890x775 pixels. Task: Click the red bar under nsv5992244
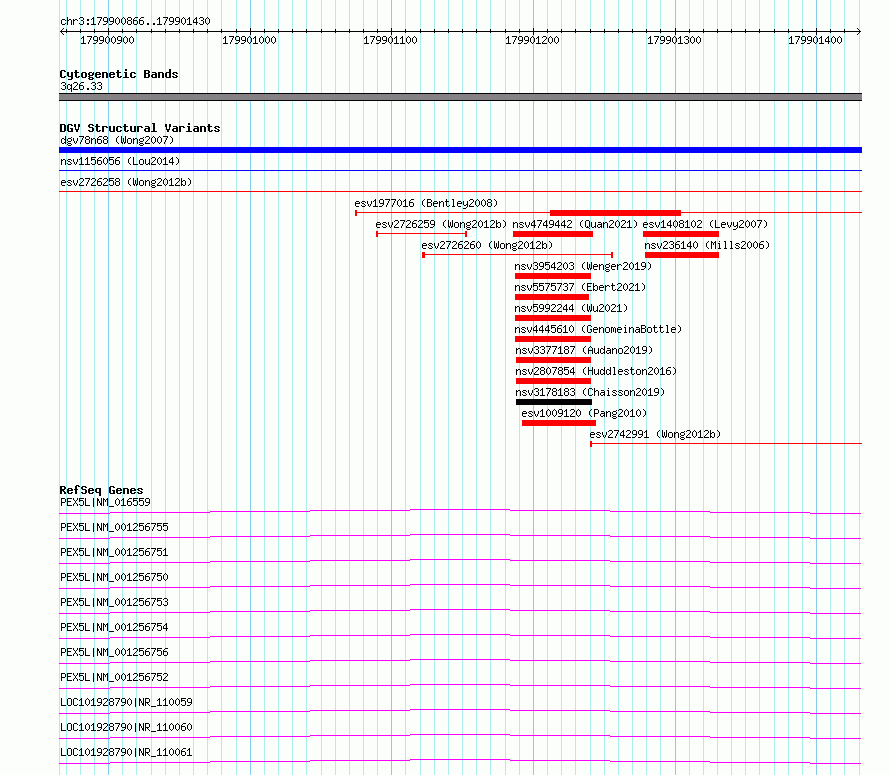[x=553, y=318]
